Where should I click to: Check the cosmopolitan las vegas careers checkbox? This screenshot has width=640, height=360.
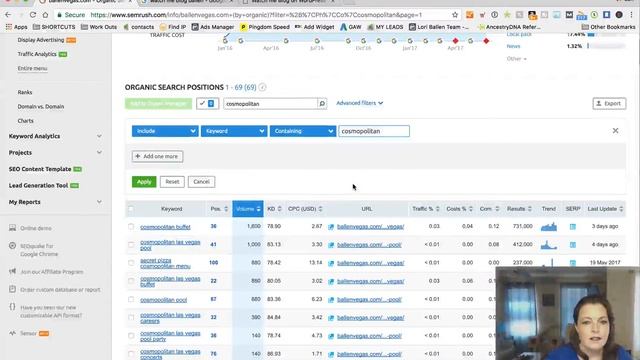tap(131, 318)
